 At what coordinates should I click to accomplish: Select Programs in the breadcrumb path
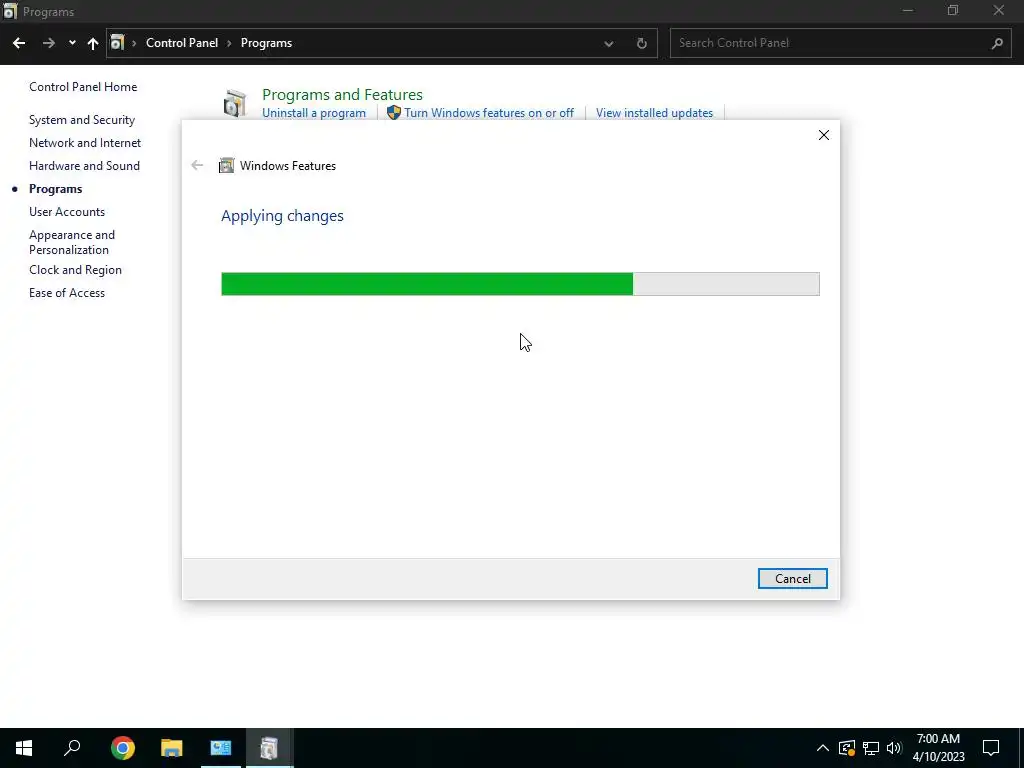click(x=266, y=42)
